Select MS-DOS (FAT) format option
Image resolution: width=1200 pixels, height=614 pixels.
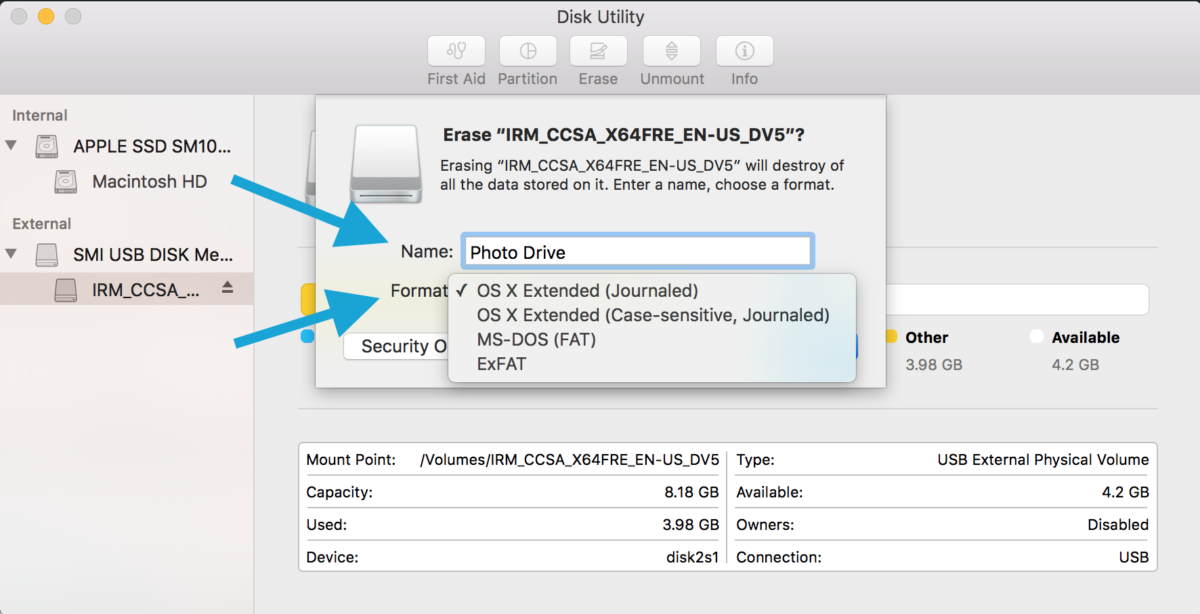click(x=536, y=340)
